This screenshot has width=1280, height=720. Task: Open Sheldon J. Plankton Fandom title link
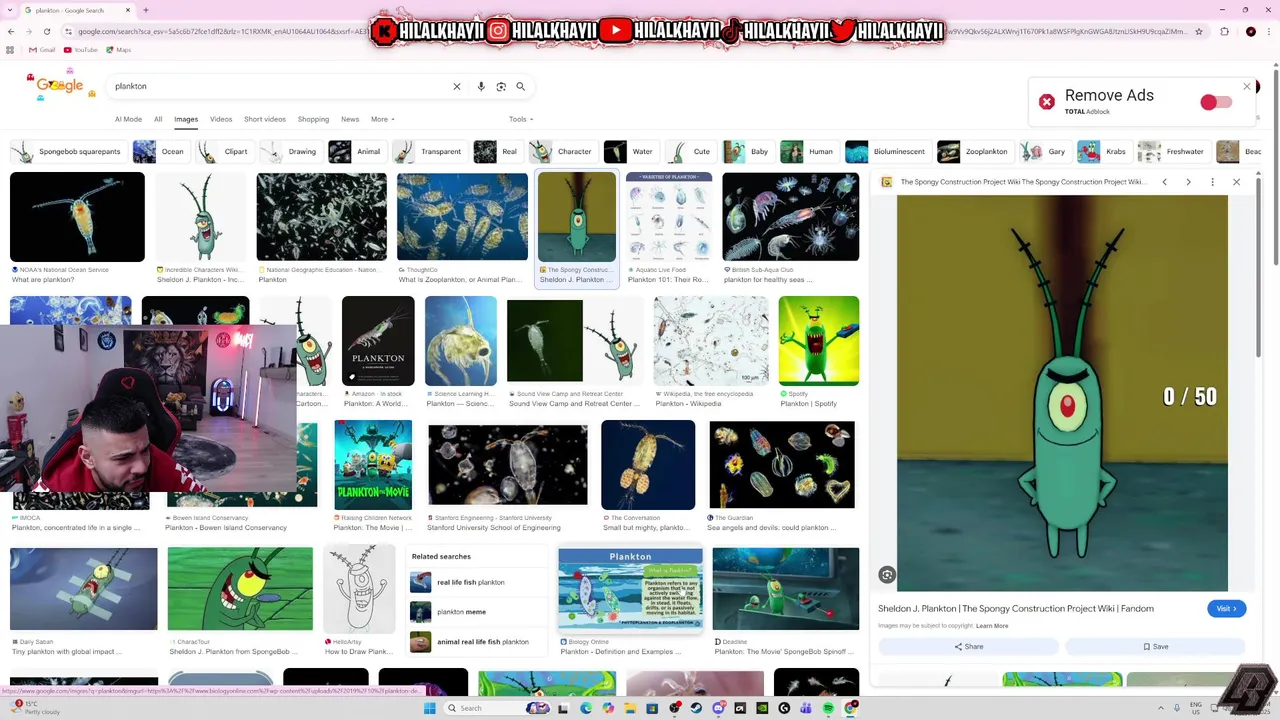pyautogui.click(x=1016, y=608)
